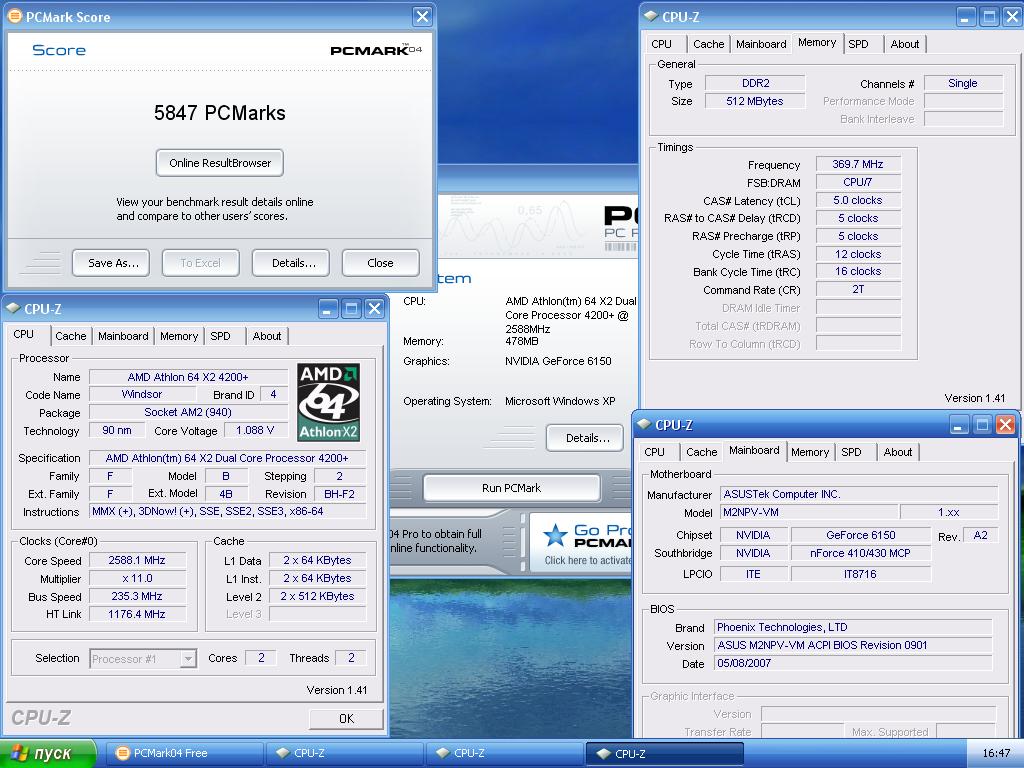Click 'Click here to activate' link
This screenshot has height=768, width=1024.
click(x=588, y=560)
